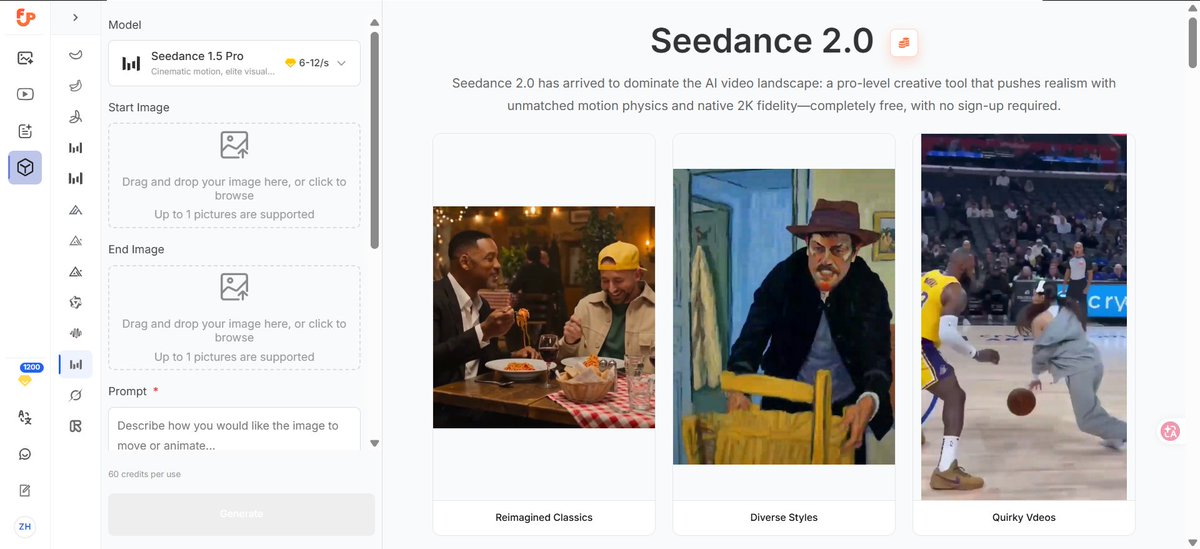Open the pasta dinner video thumbnail
Screen dimensions: 1200x549
point(544,317)
